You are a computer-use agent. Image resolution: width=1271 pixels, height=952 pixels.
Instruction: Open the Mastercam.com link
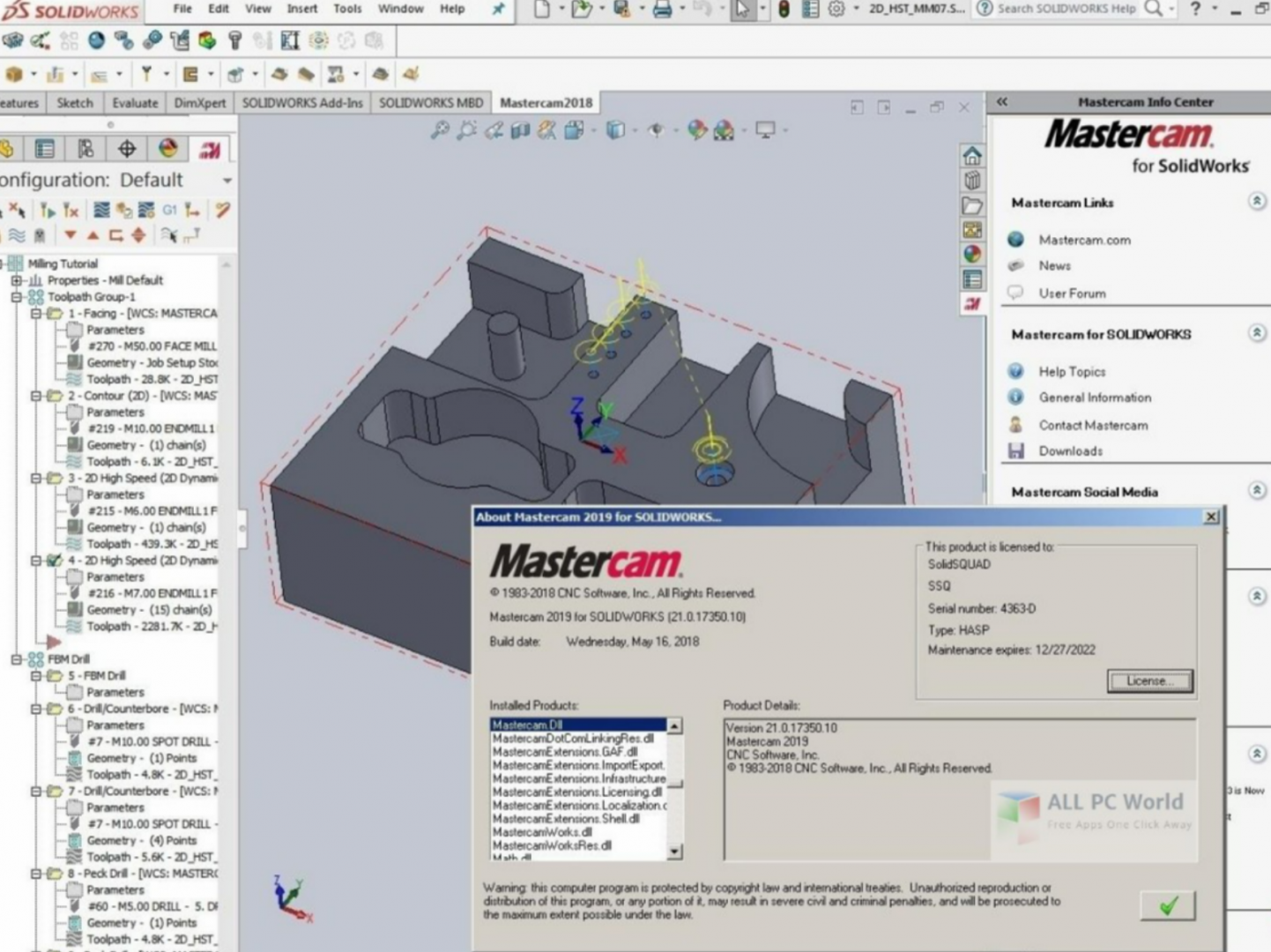coord(1084,240)
